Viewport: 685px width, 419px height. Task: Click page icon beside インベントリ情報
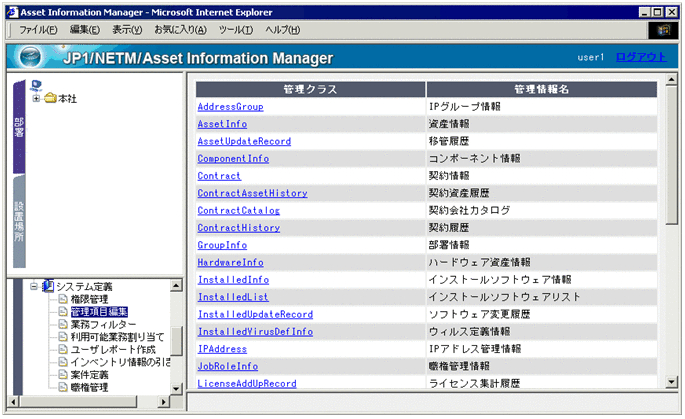coord(63,362)
